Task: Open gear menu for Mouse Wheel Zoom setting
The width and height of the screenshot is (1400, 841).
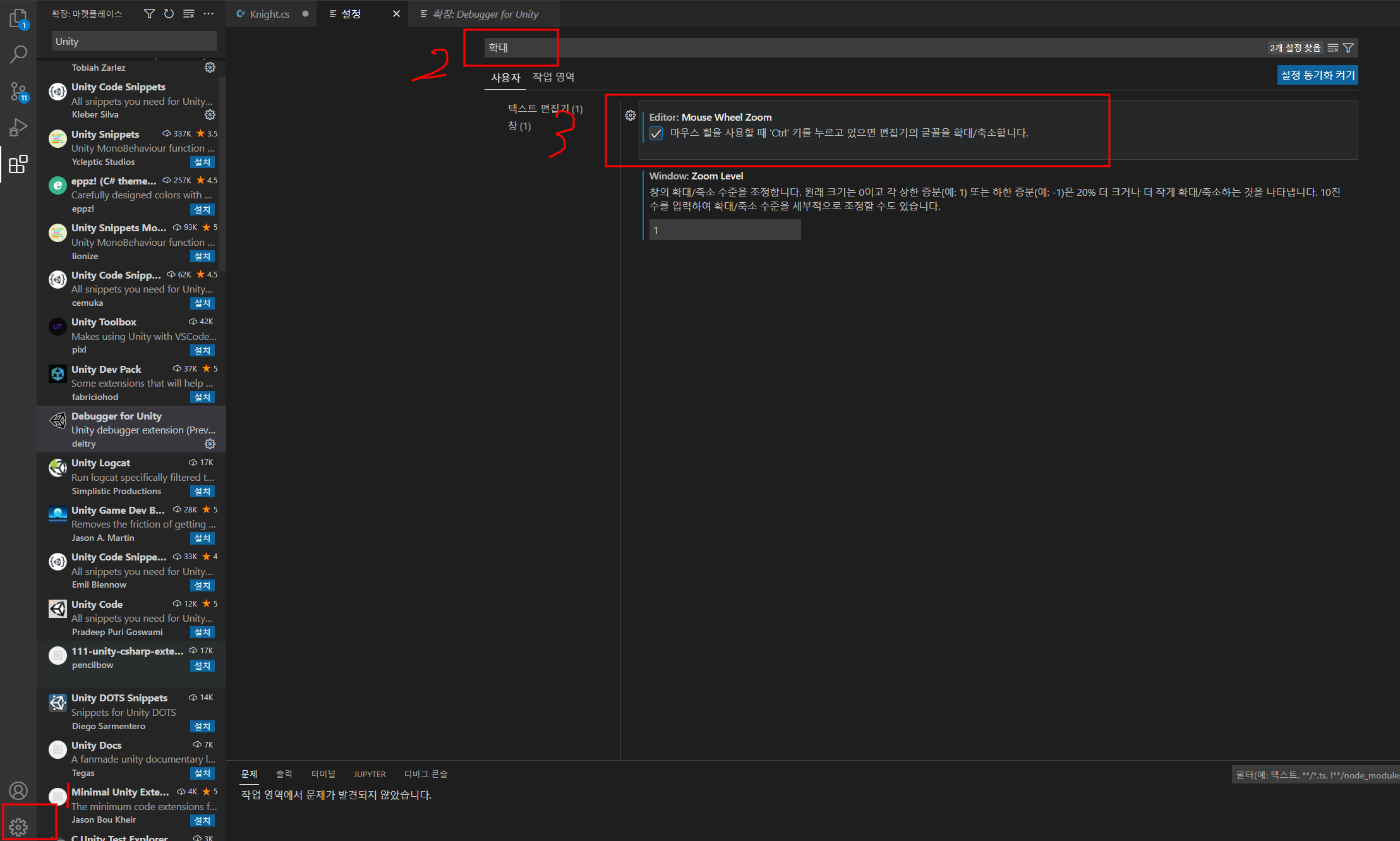Action: [x=630, y=115]
